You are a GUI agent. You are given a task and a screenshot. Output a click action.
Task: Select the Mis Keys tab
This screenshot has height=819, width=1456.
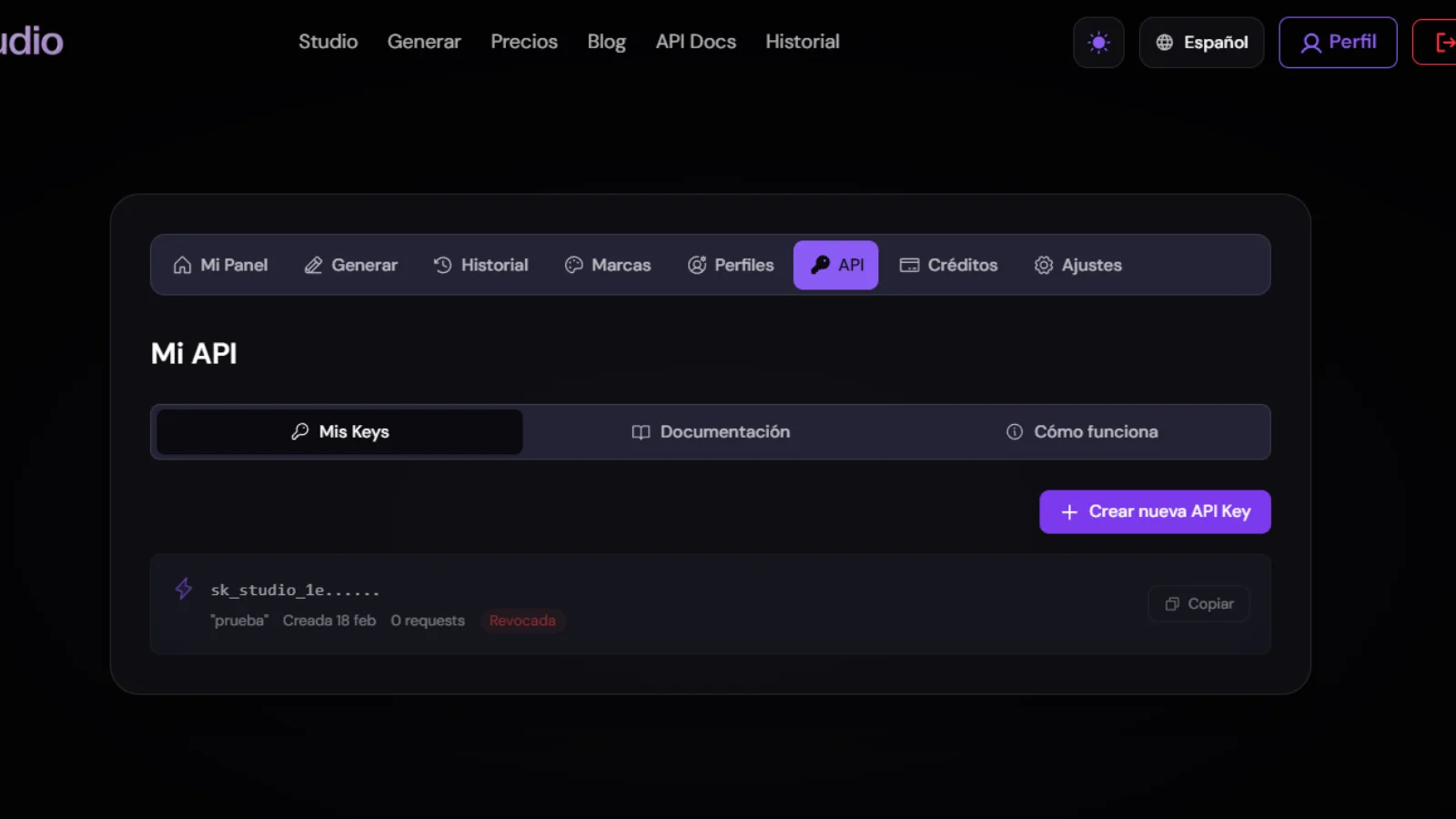click(338, 431)
